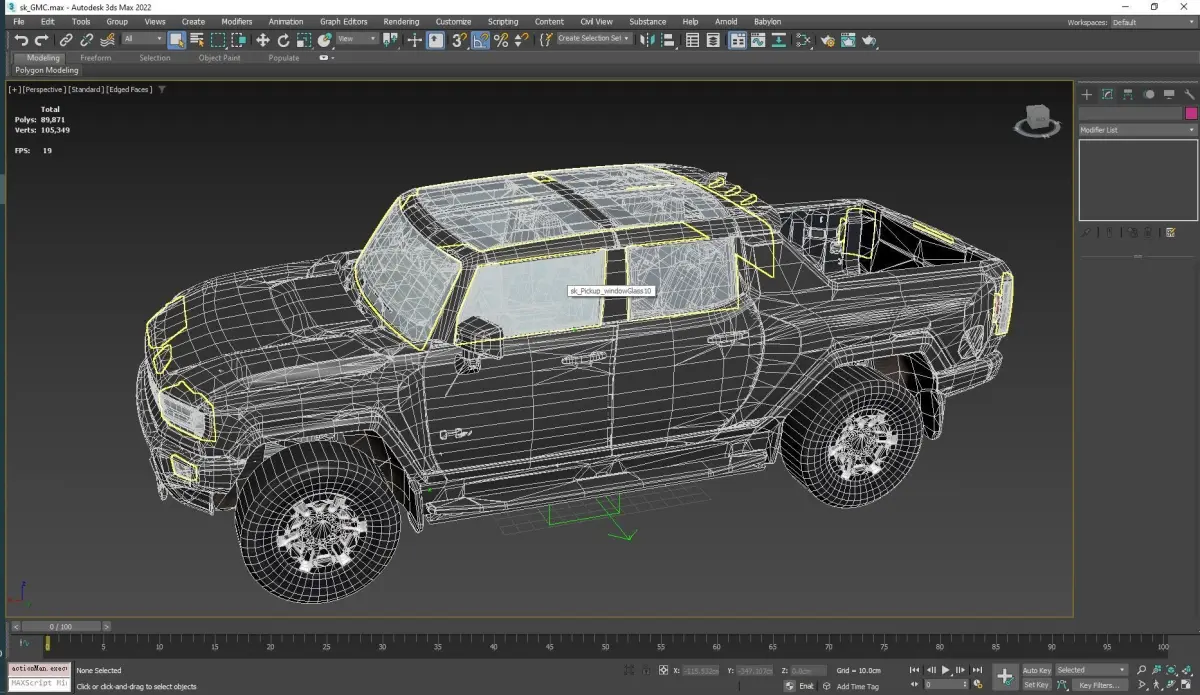The image size is (1200, 695).
Task: Click the Key Filters button
Action: (1099, 685)
